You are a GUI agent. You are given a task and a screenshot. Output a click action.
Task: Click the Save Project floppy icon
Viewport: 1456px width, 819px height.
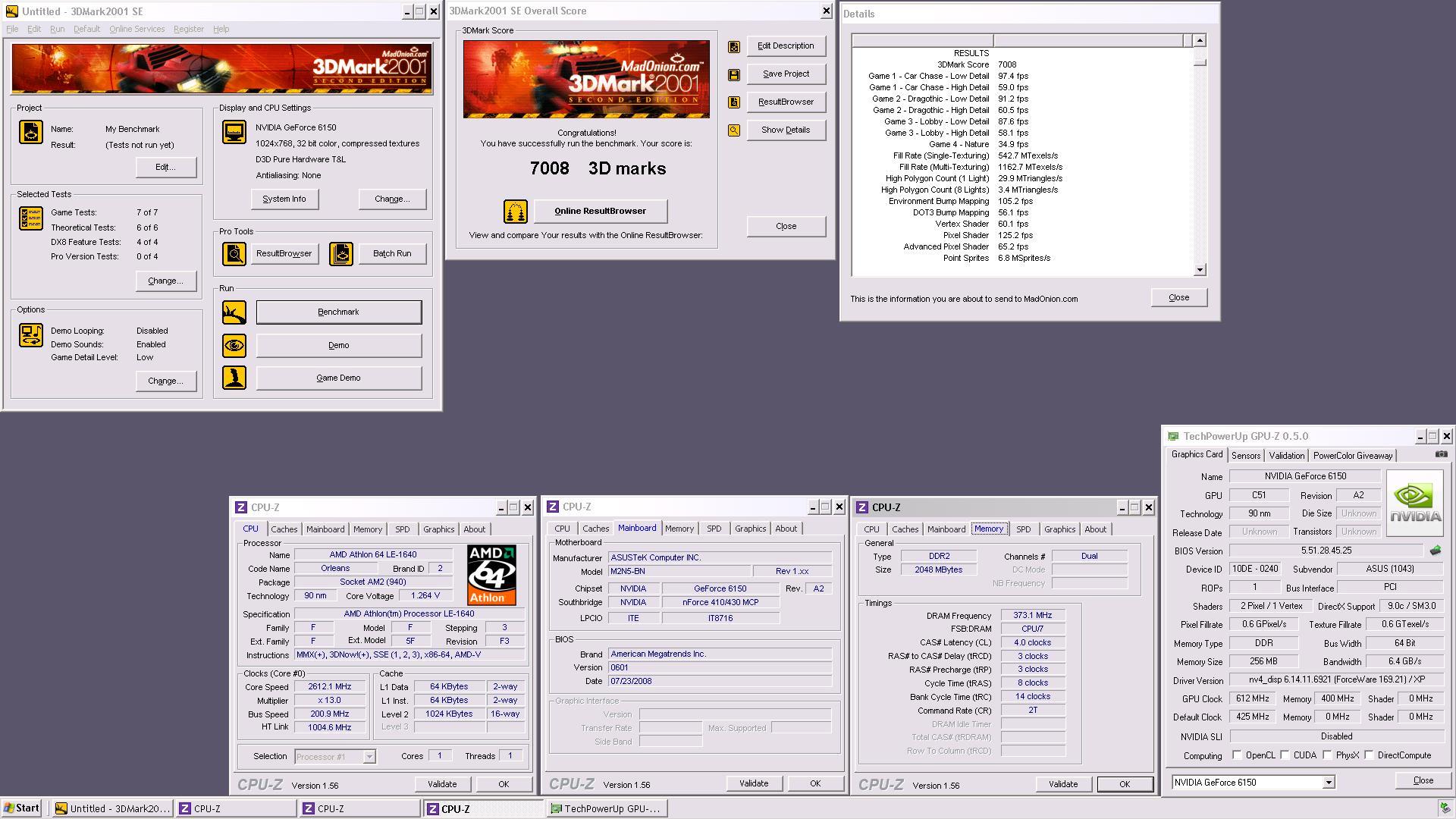(733, 75)
